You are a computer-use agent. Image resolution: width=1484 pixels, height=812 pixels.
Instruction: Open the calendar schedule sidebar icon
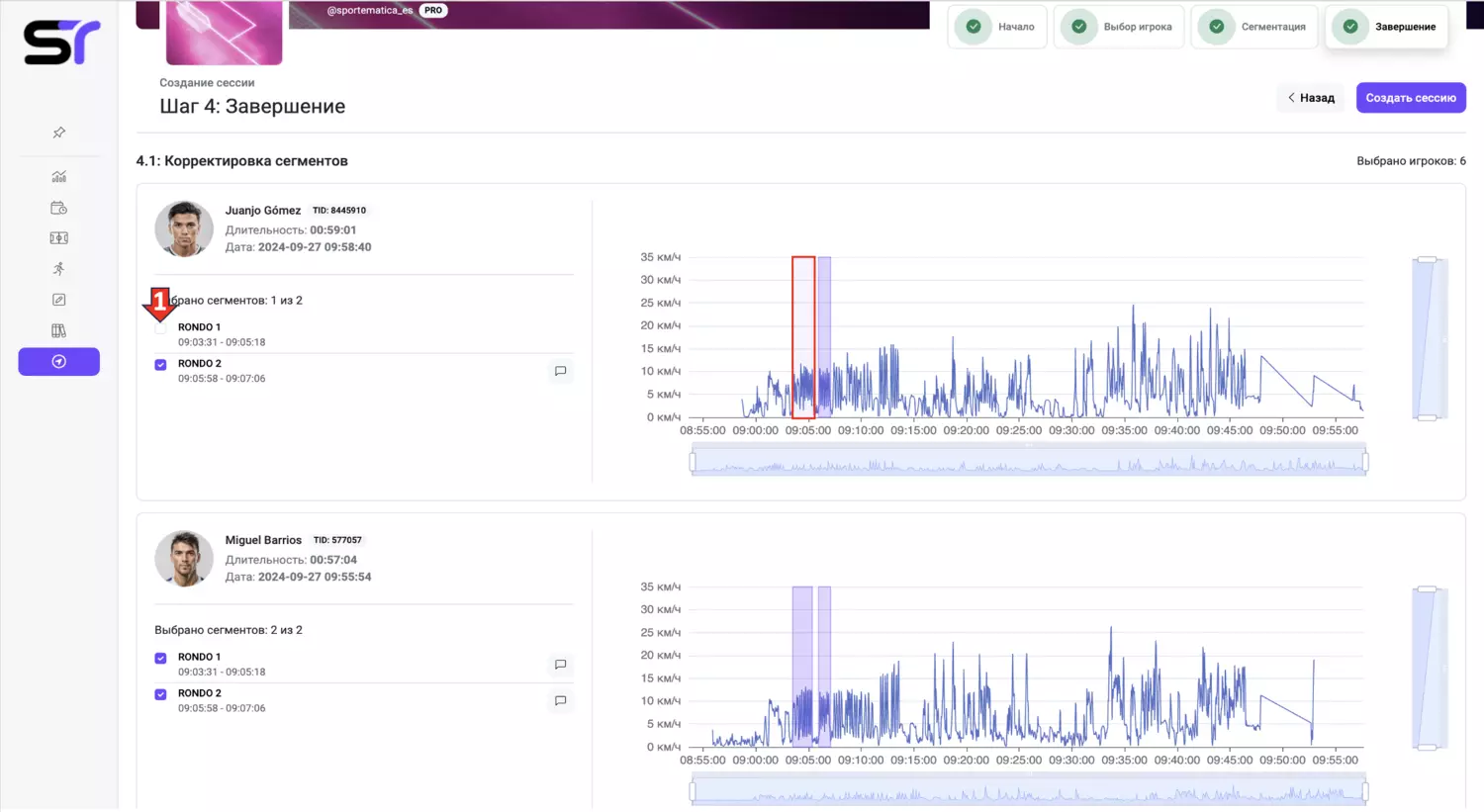pyautogui.click(x=59, y=208)
